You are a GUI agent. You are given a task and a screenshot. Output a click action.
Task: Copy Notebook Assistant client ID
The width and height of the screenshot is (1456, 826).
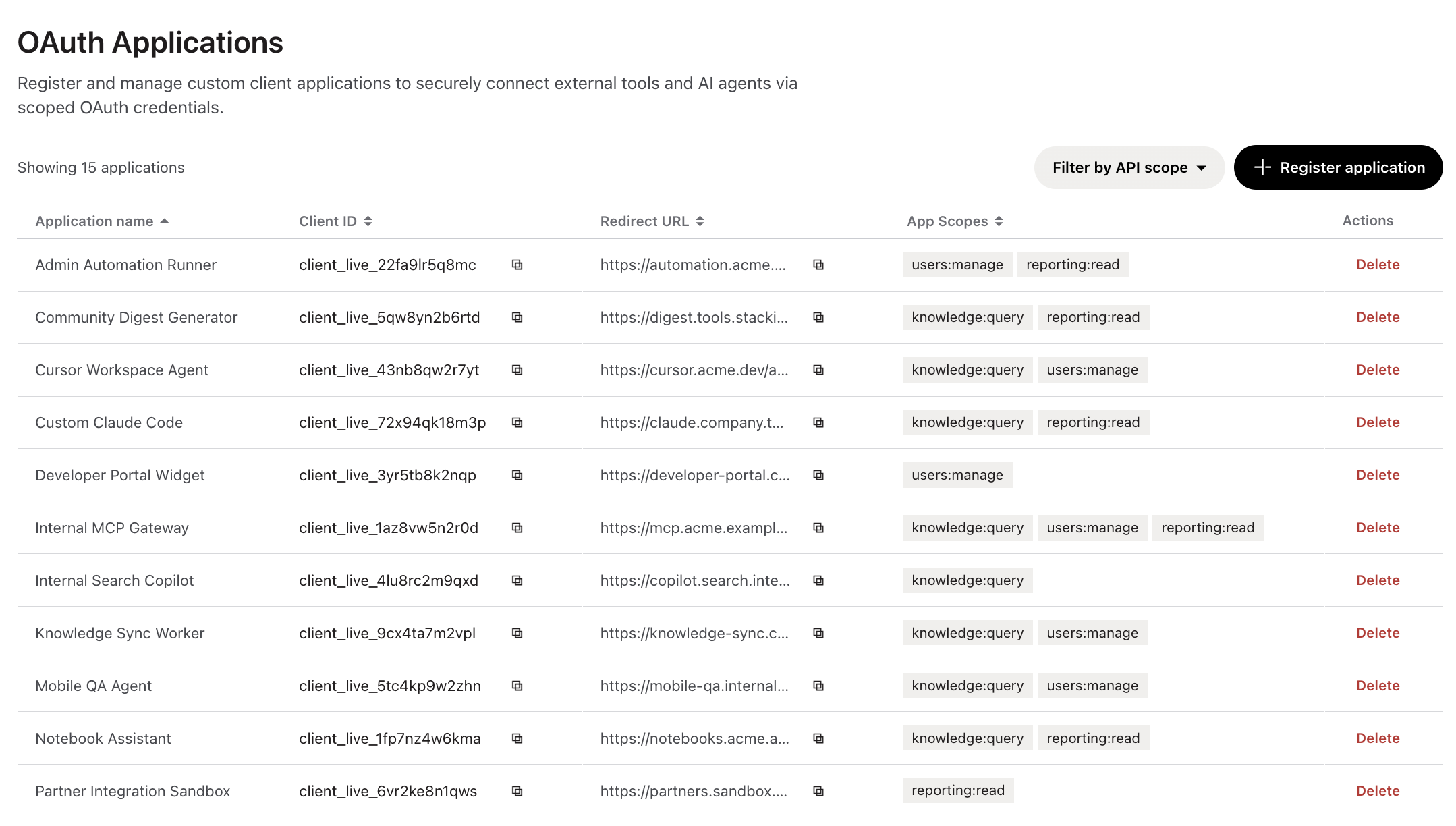point(517,738)
